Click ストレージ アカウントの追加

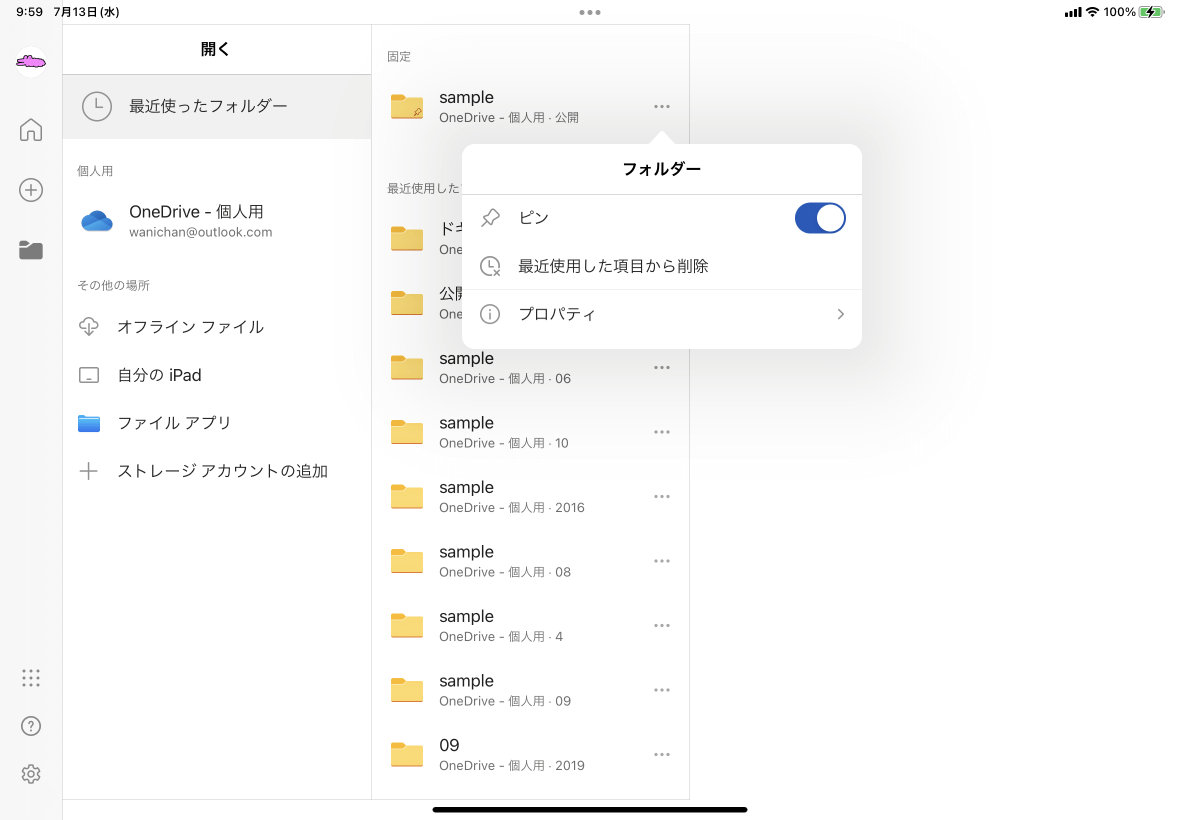[222, 471]
